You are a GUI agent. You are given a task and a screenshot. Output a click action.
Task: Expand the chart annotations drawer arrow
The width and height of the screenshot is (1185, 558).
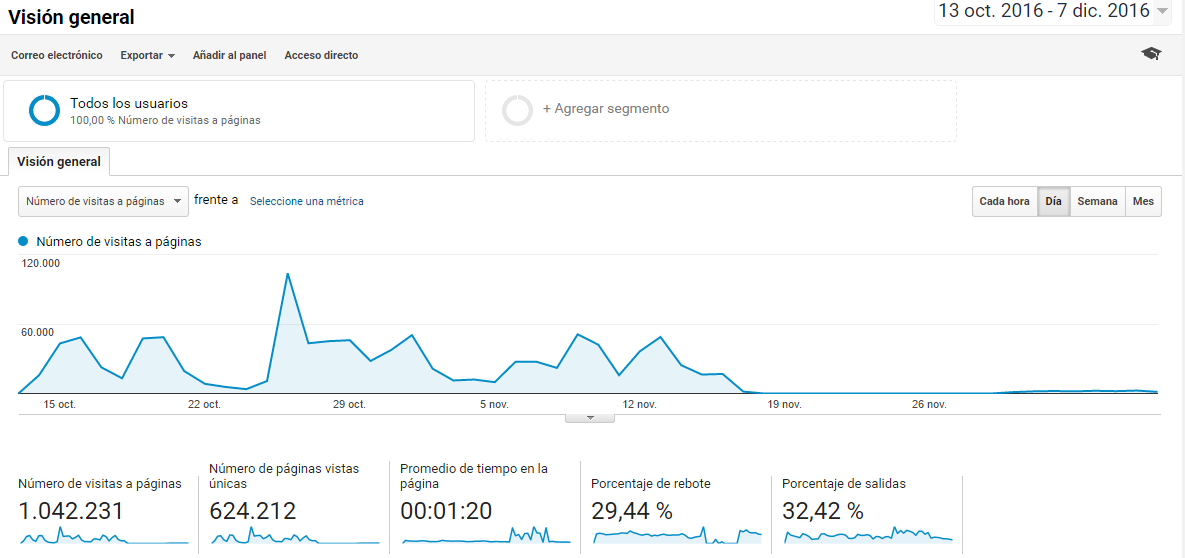[x=590, y=417]
